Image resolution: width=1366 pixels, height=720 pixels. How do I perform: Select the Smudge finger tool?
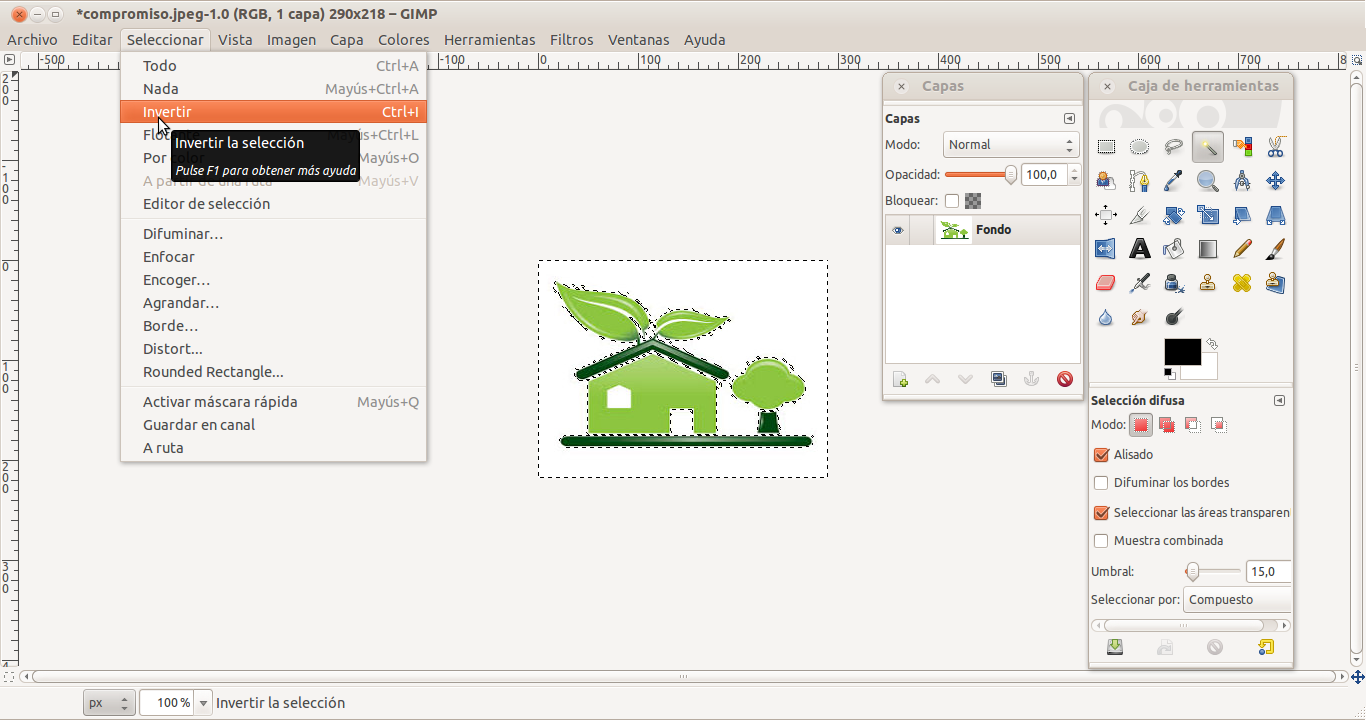coord(1140,317)
